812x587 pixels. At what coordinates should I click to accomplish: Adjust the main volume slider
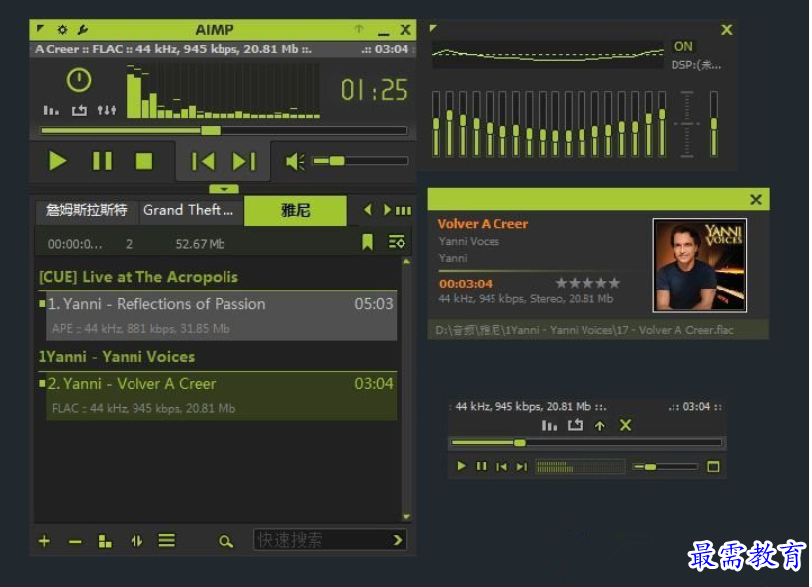point(360,161)
